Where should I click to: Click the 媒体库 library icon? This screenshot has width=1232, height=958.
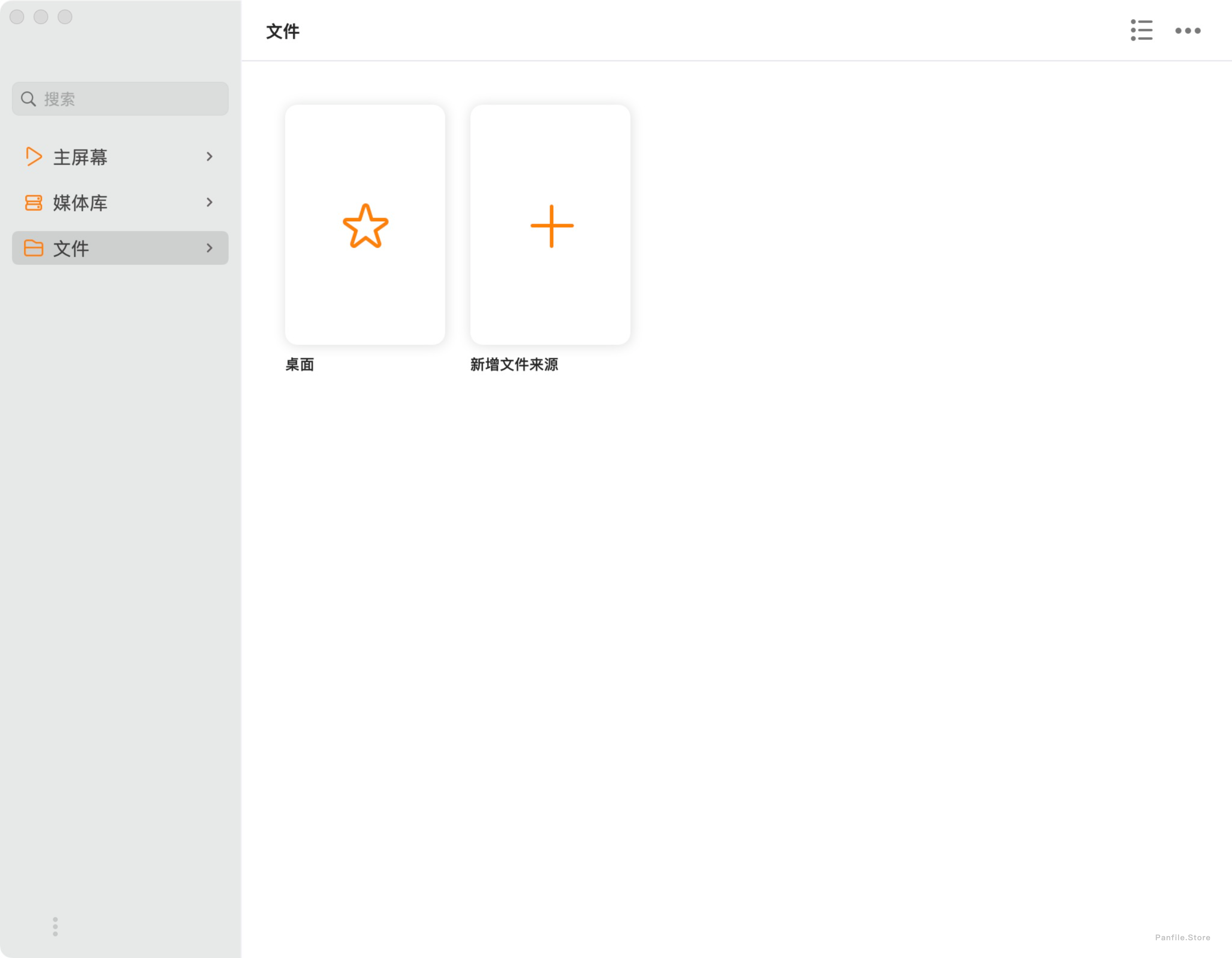pos(33,202)
